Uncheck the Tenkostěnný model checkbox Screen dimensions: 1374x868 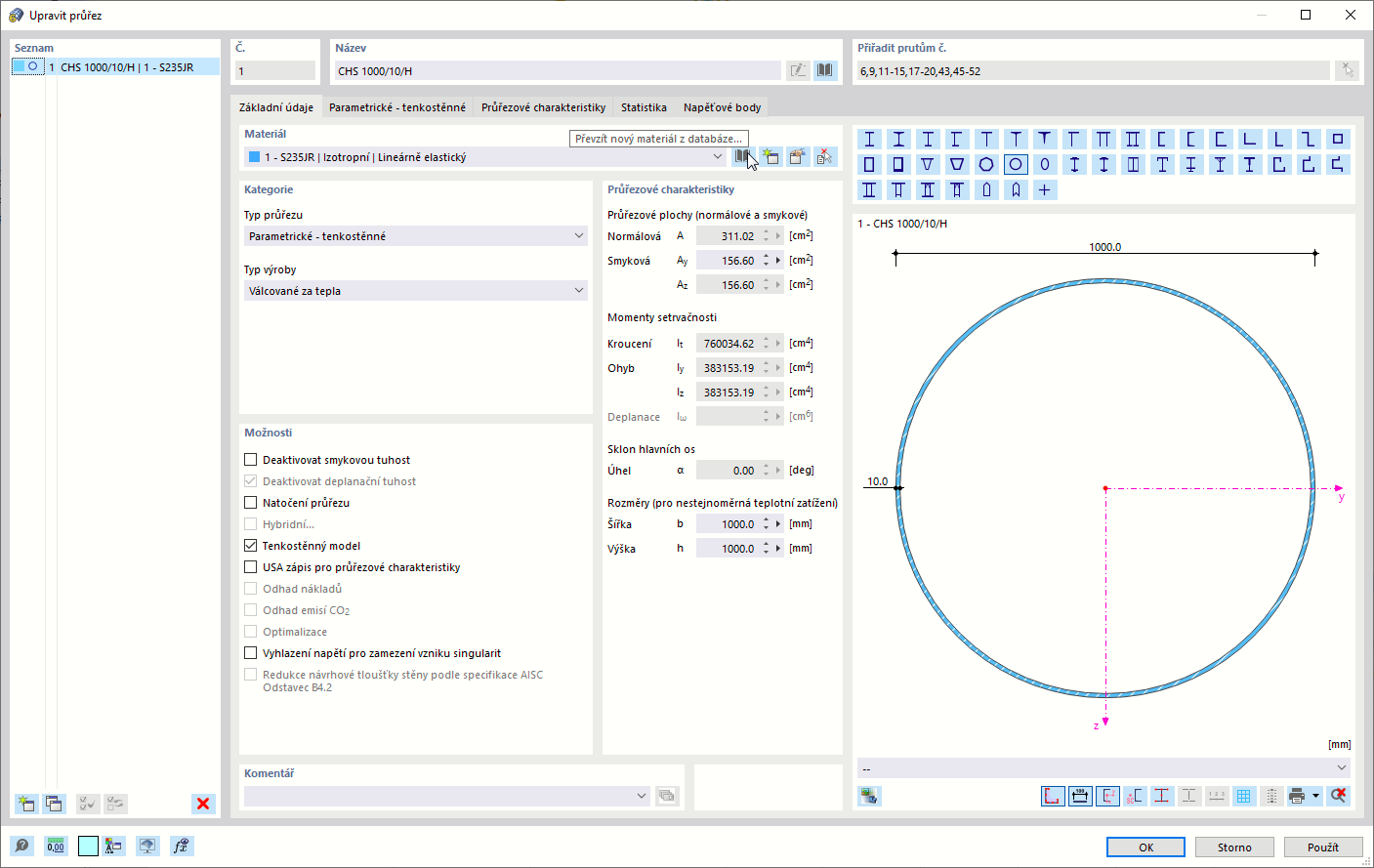251,546
